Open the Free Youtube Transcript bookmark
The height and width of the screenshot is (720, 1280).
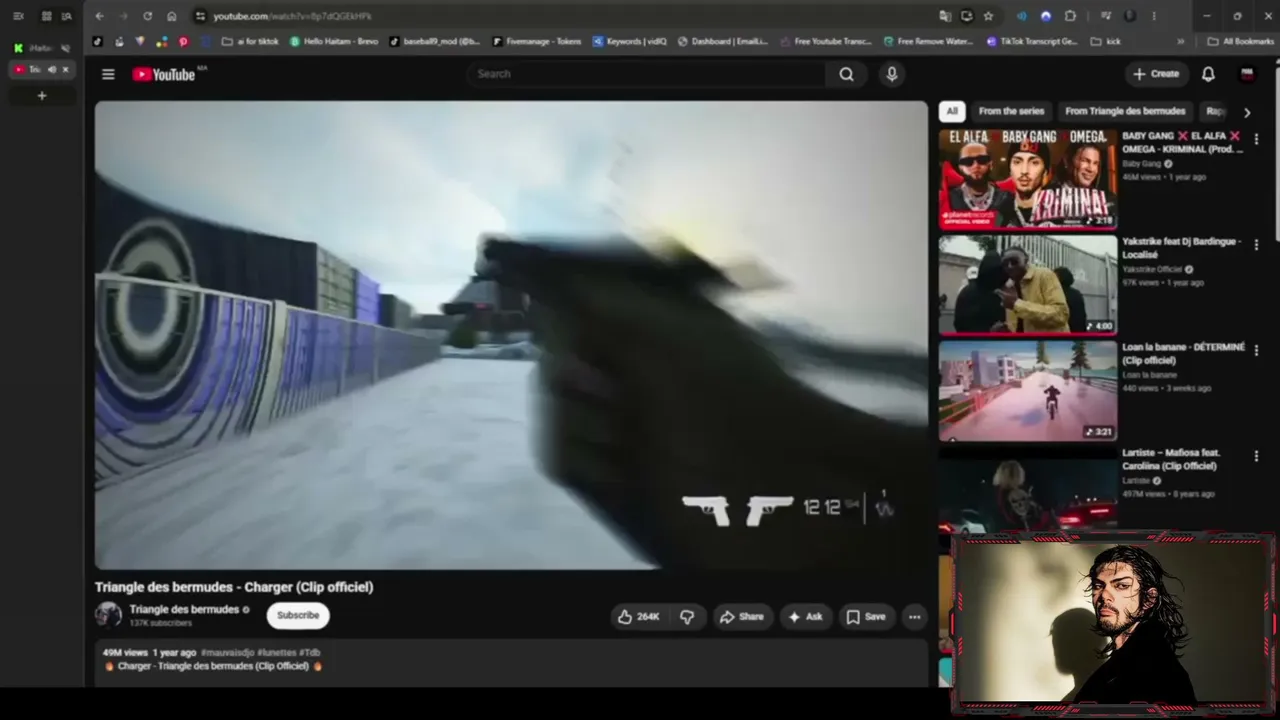coord(825,42)
